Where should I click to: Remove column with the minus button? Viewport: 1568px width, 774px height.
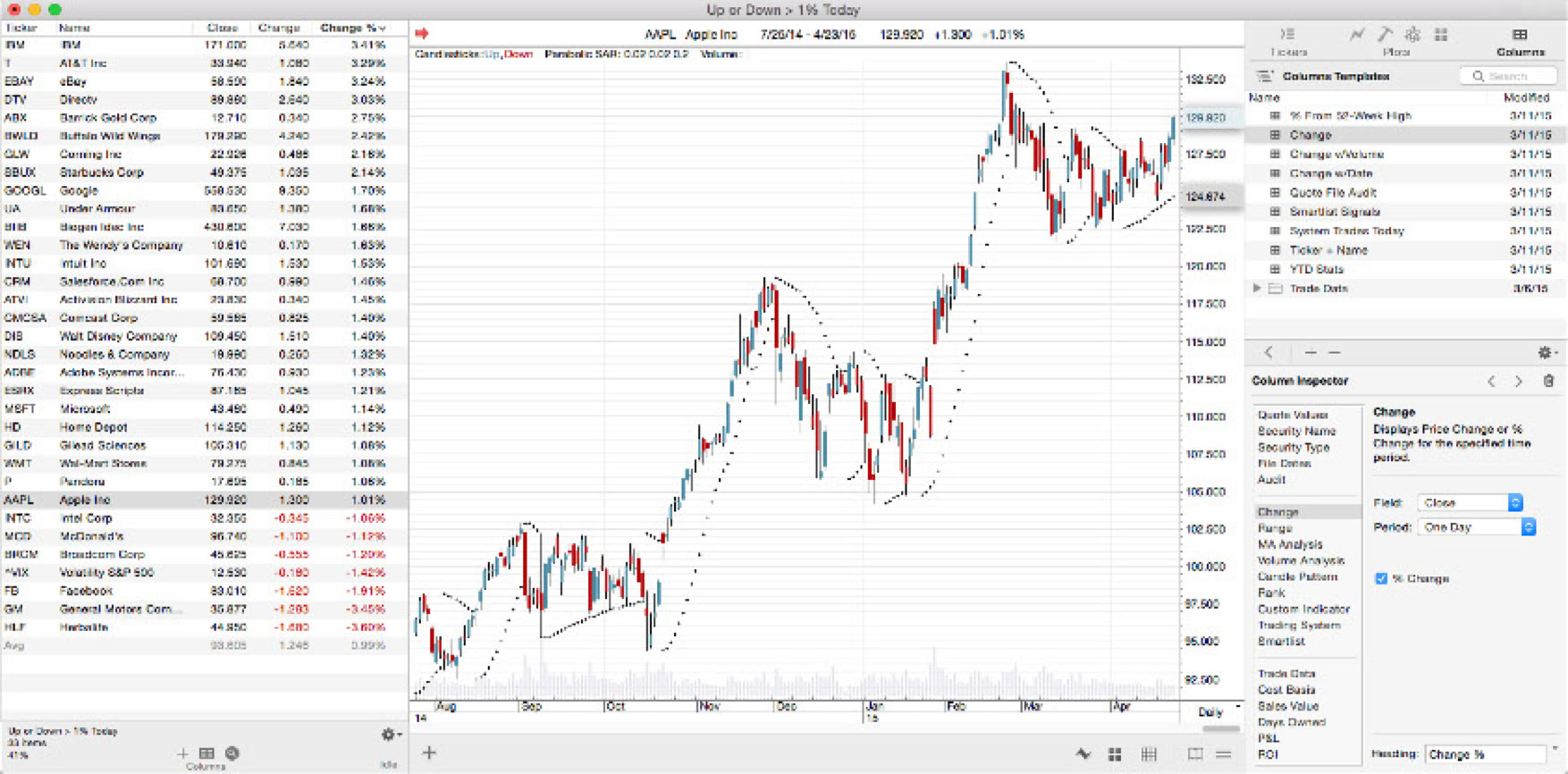[1334, 353]
